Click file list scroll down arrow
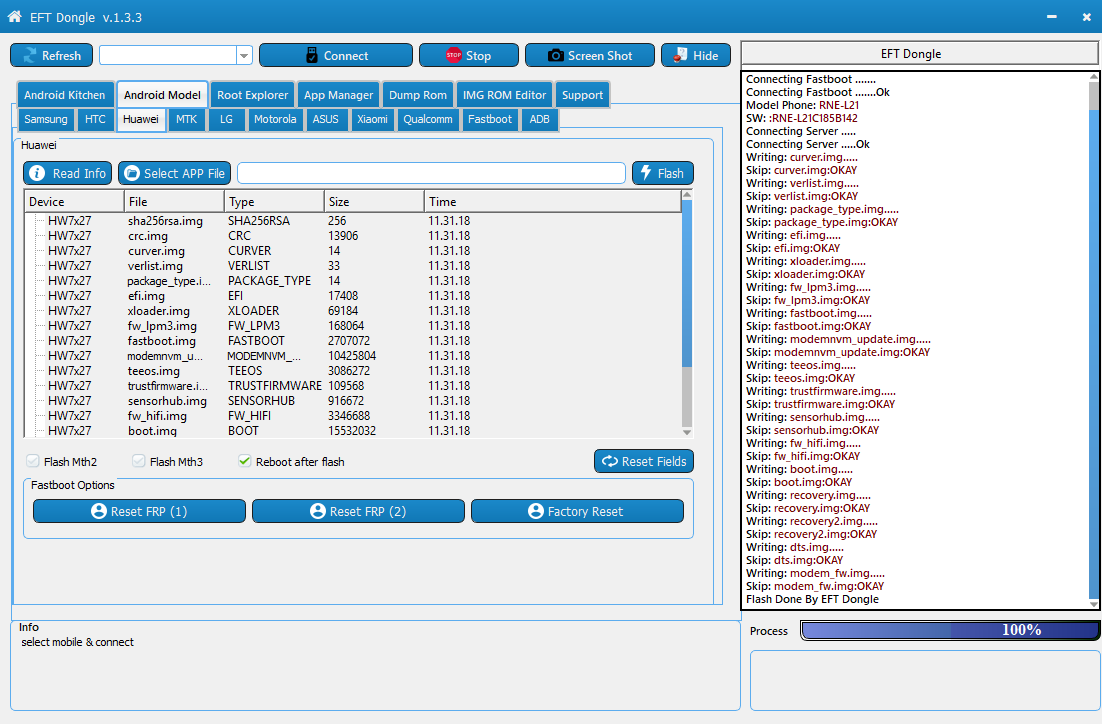 [687, 432]
